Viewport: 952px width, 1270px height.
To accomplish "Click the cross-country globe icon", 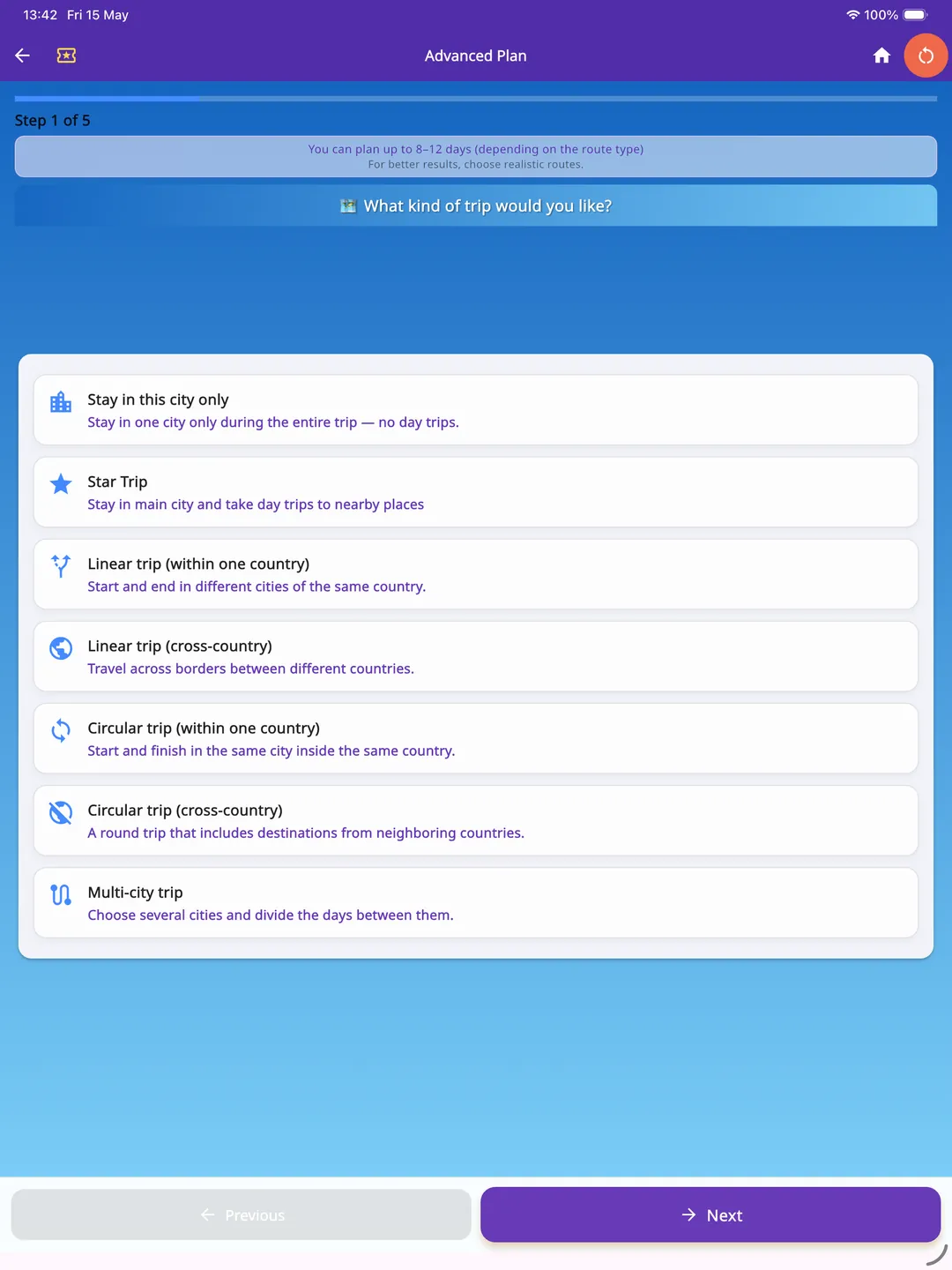I will coord(61,648).
